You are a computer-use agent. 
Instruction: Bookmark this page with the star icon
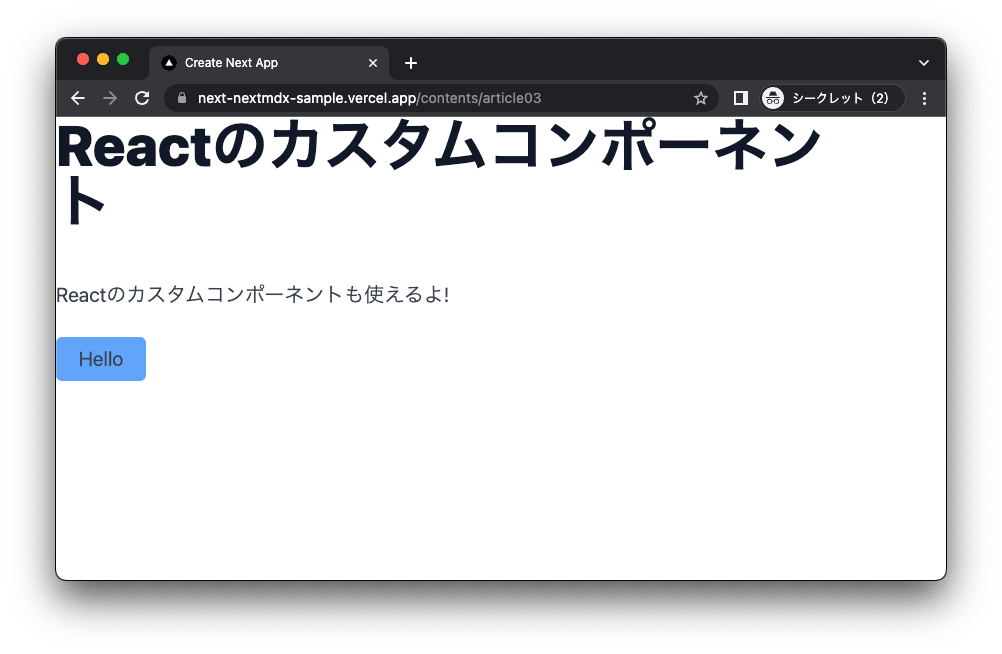point(701,98)
